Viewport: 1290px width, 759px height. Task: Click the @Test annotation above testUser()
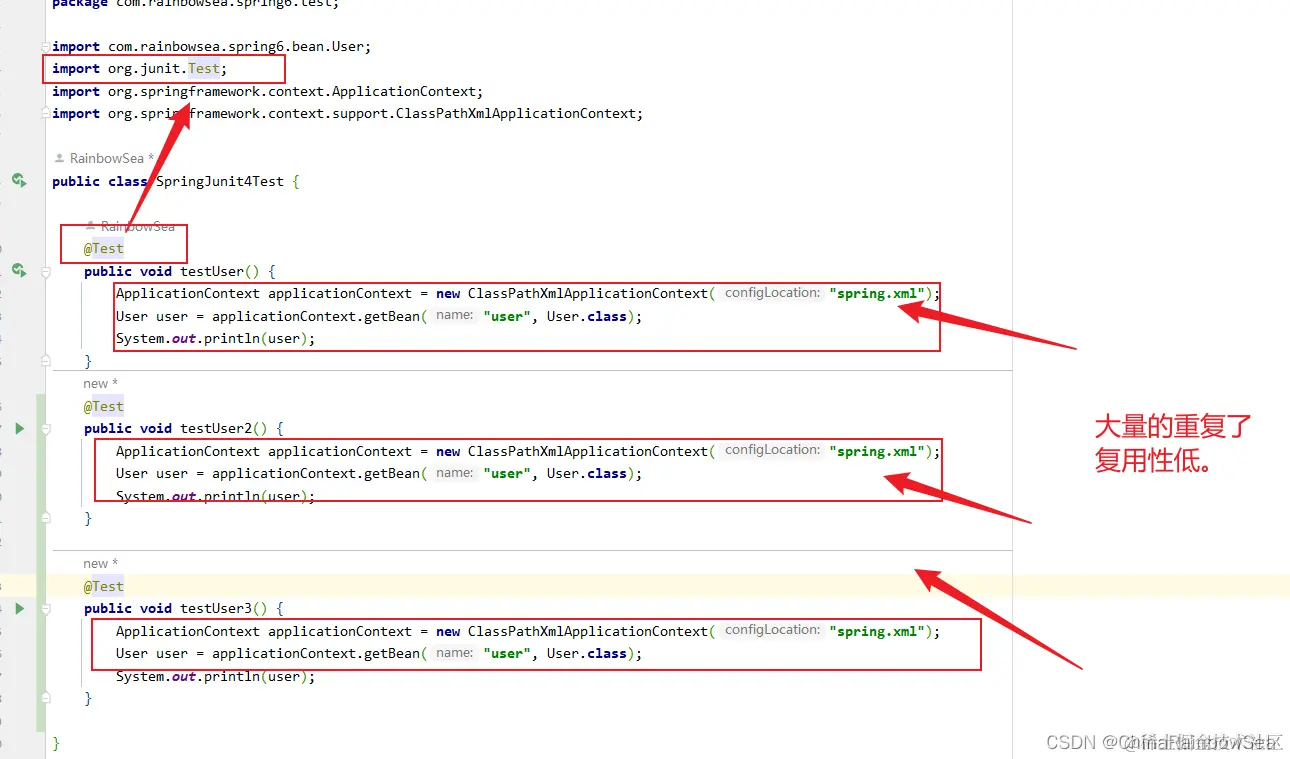coord(104,248)
